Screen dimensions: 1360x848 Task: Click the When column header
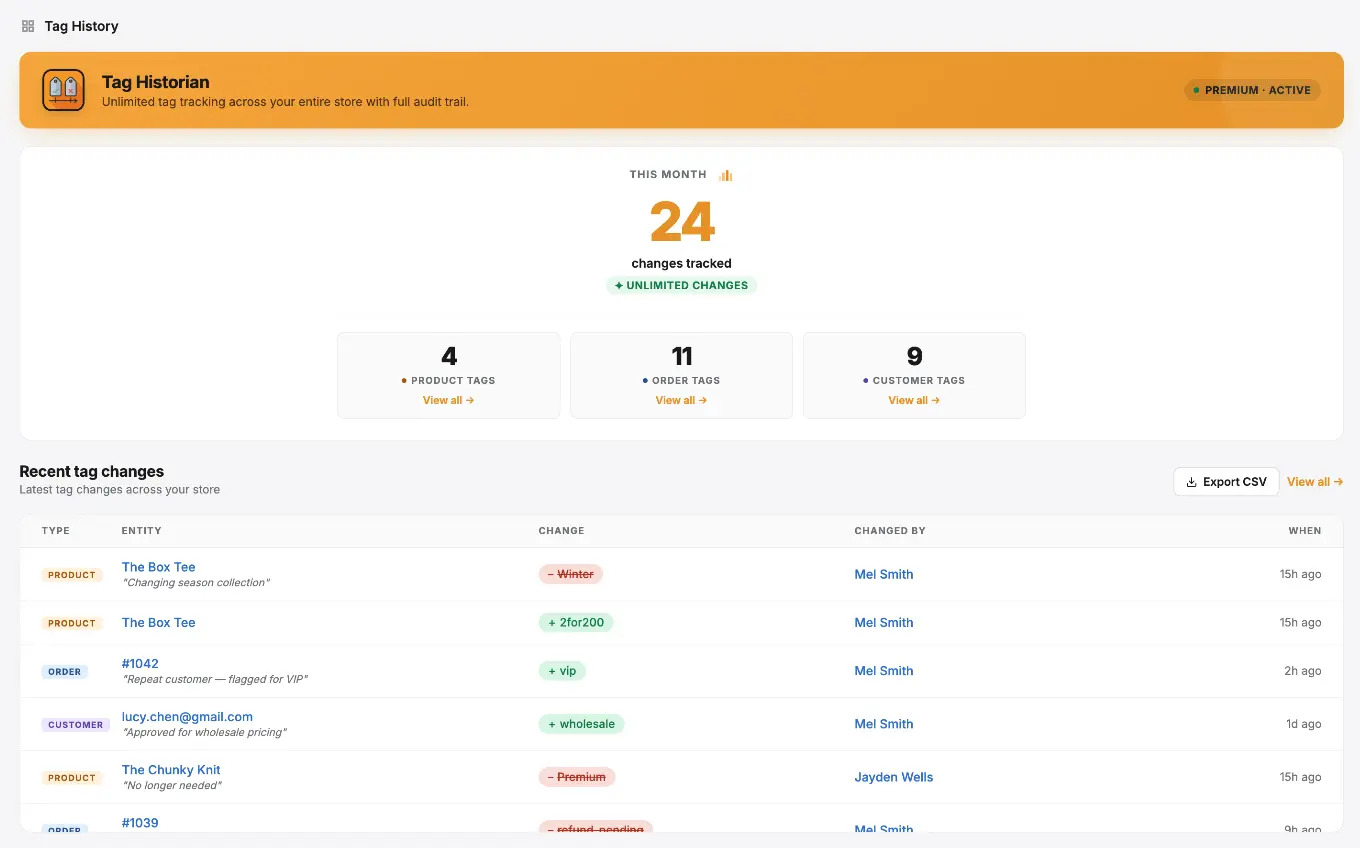(x=1305, y=531)
